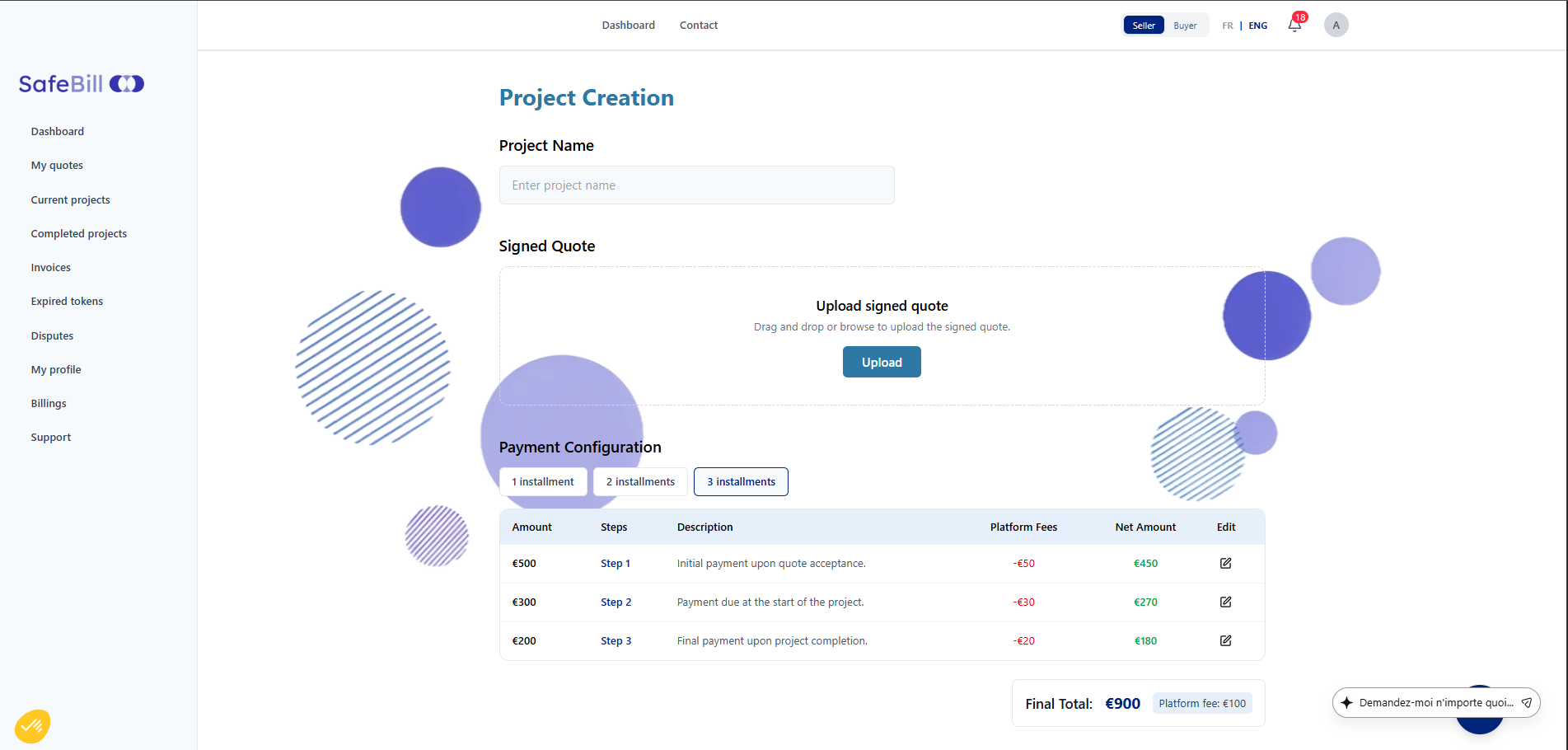Open Dashboard in the sidebar
Screen dimensions: 1568x750
click(58, 131)
